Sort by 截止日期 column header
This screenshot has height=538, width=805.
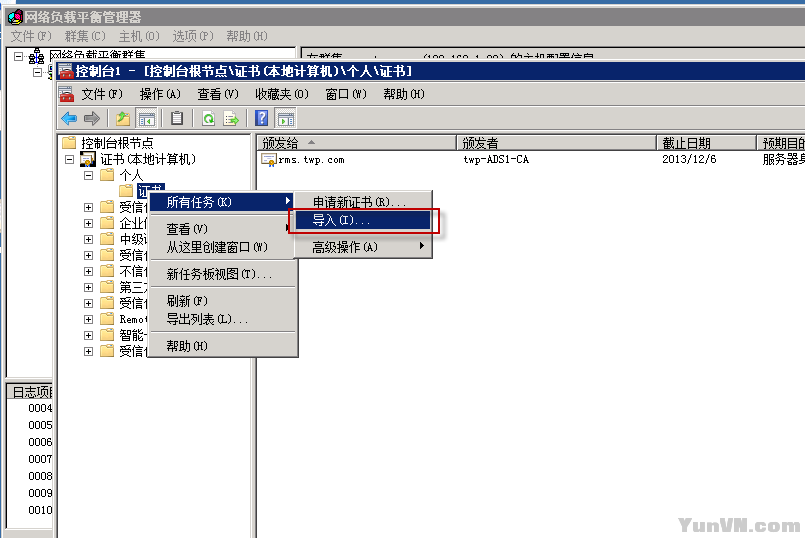click(706, 143)
